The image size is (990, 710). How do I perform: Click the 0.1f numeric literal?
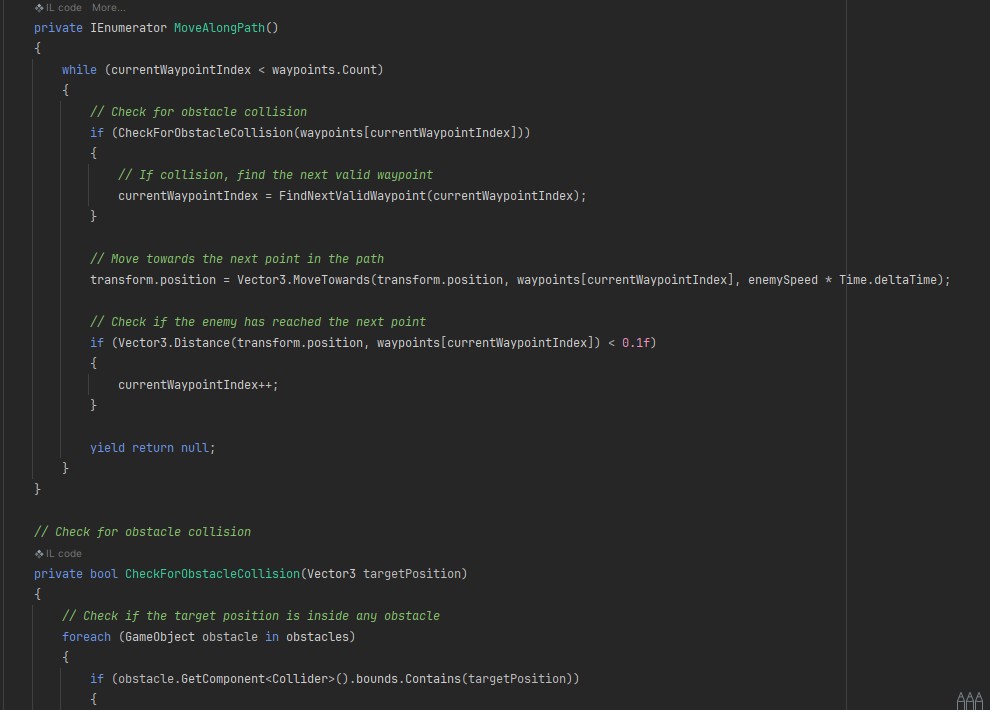pyautogui.click(x=636, y=343)
